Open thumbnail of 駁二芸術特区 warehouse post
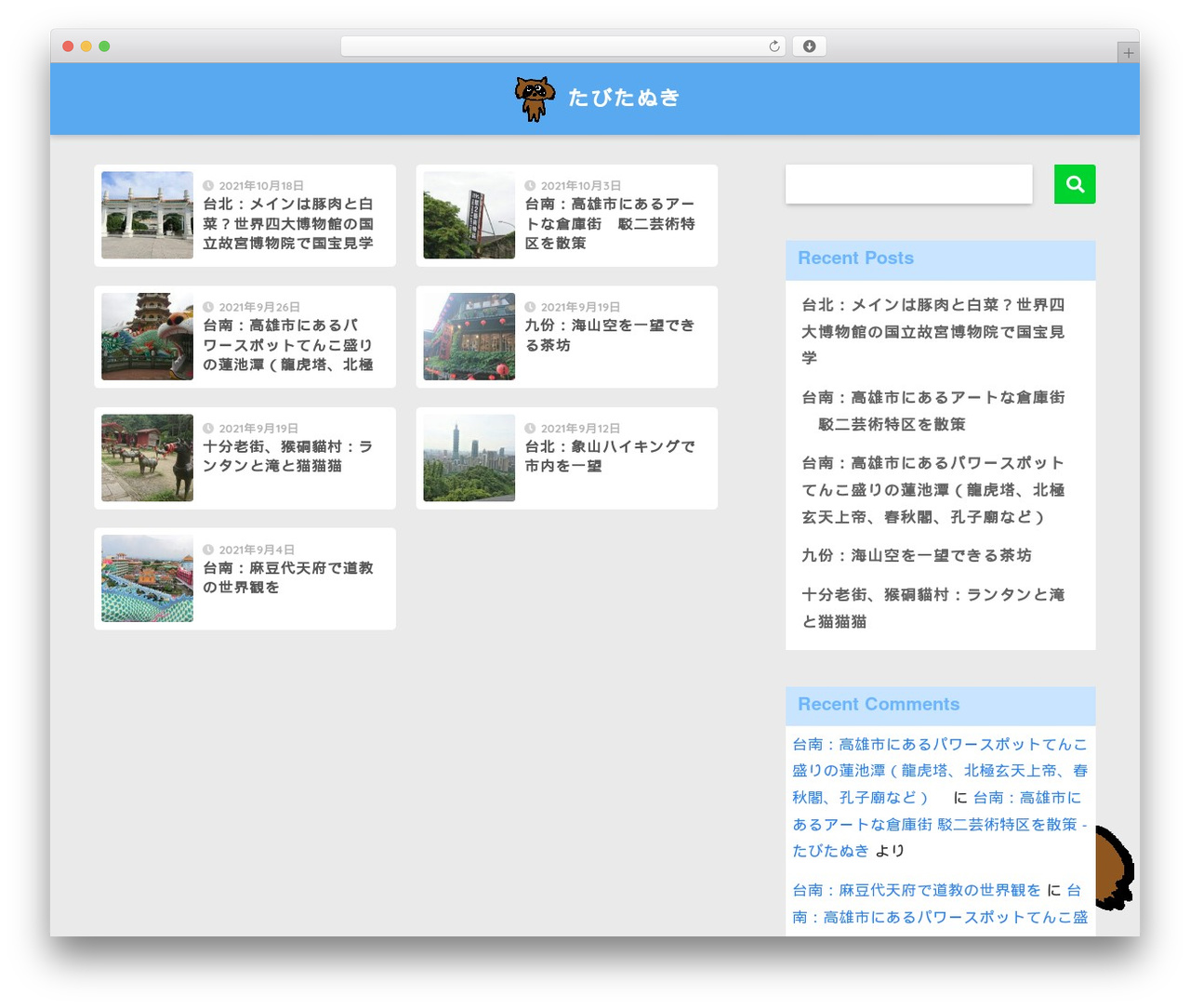Viewport: 1190px width, 1008px height. click(x=469, y=215)
